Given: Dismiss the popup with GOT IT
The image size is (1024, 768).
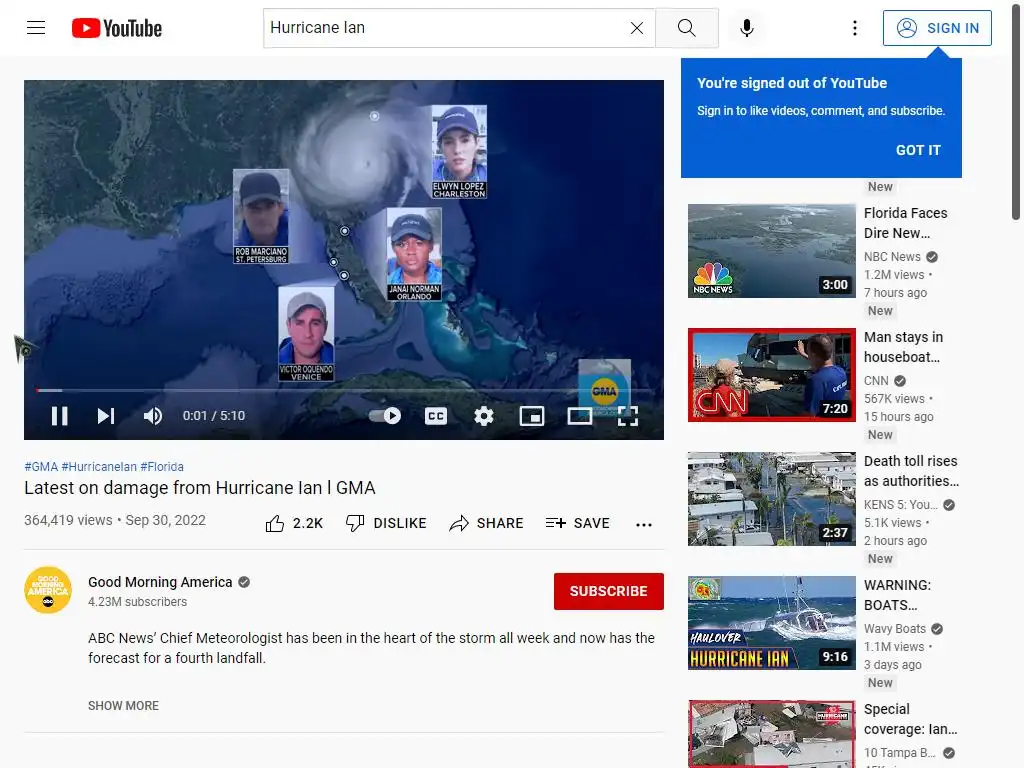Looking at the screenshot, I should pos(918,150).
